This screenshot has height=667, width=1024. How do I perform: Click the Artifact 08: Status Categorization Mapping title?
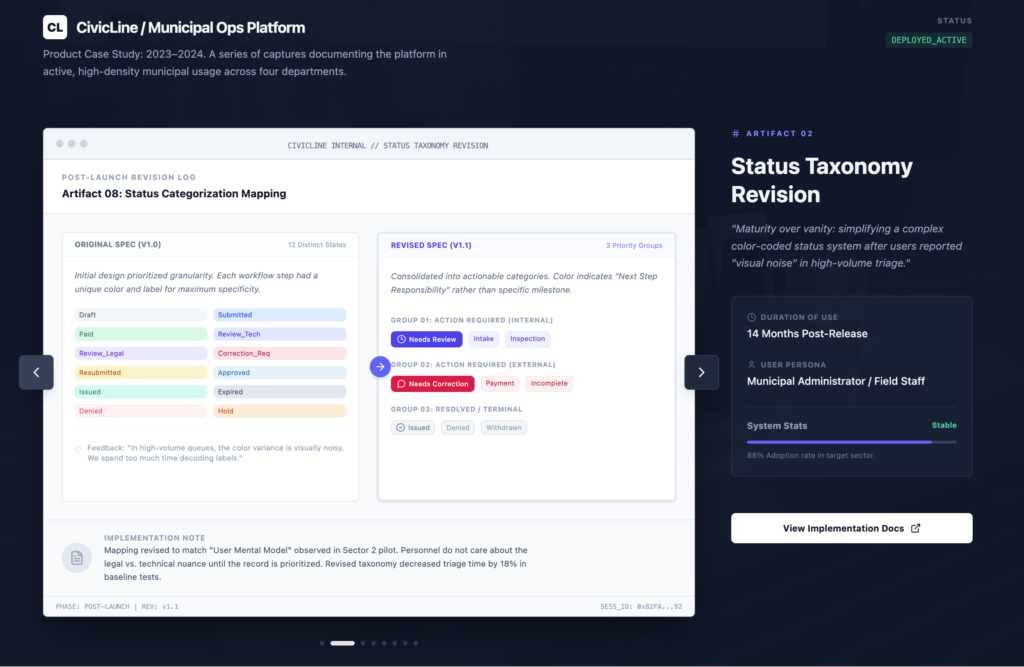(174, 194)
